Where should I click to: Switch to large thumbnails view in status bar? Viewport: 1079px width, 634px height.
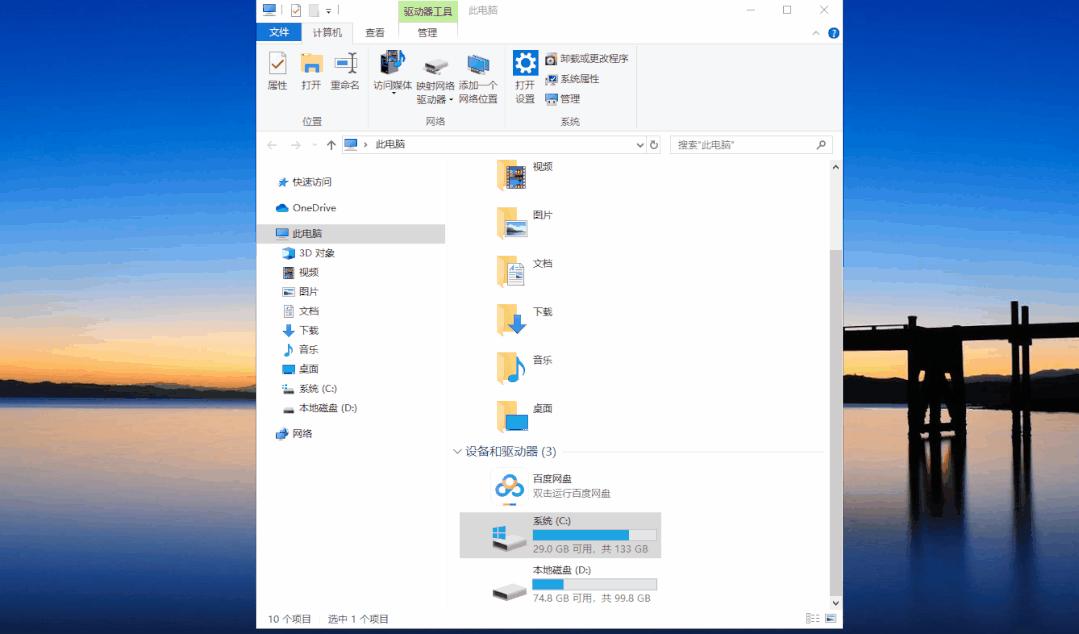[x=830, y=618]
